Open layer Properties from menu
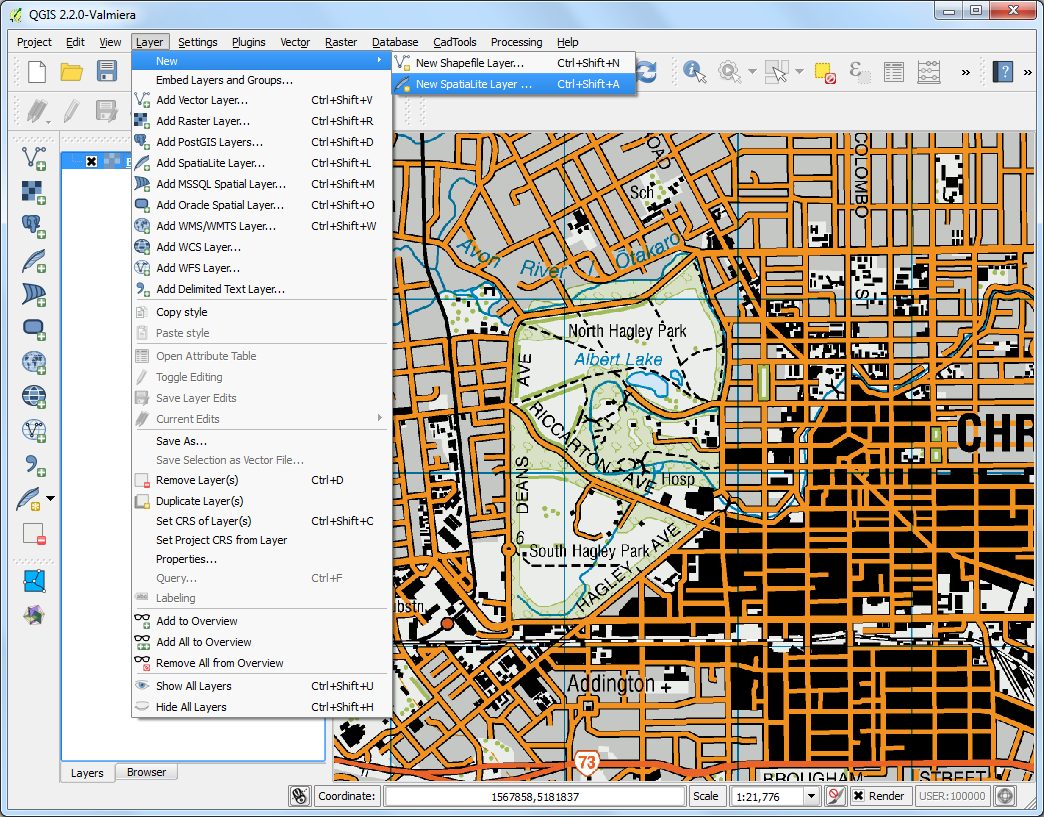This screenshot has height=817, width=1044. (x=261, y=559)
